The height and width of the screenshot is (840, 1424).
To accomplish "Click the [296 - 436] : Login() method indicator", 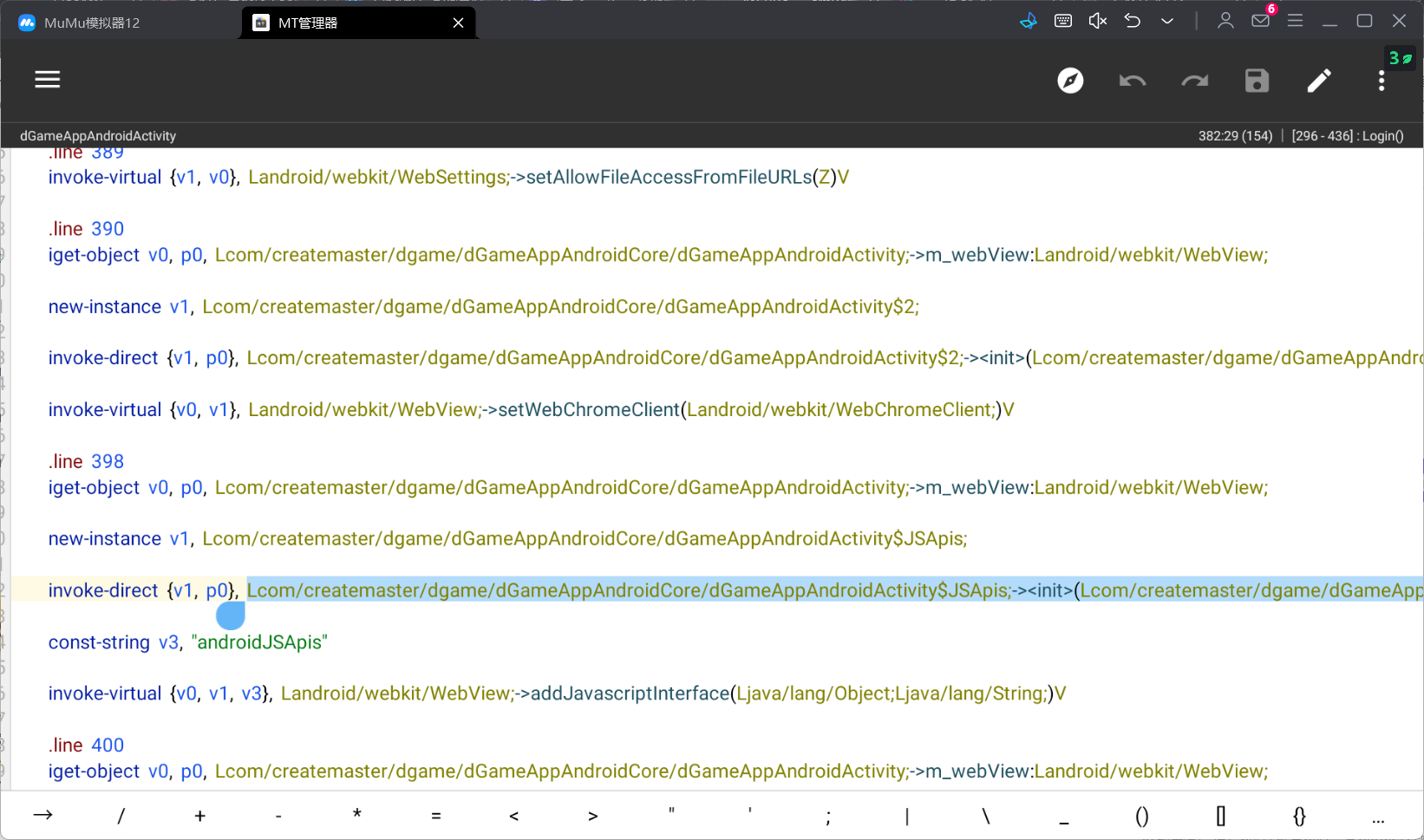I will click(1347, 136).
